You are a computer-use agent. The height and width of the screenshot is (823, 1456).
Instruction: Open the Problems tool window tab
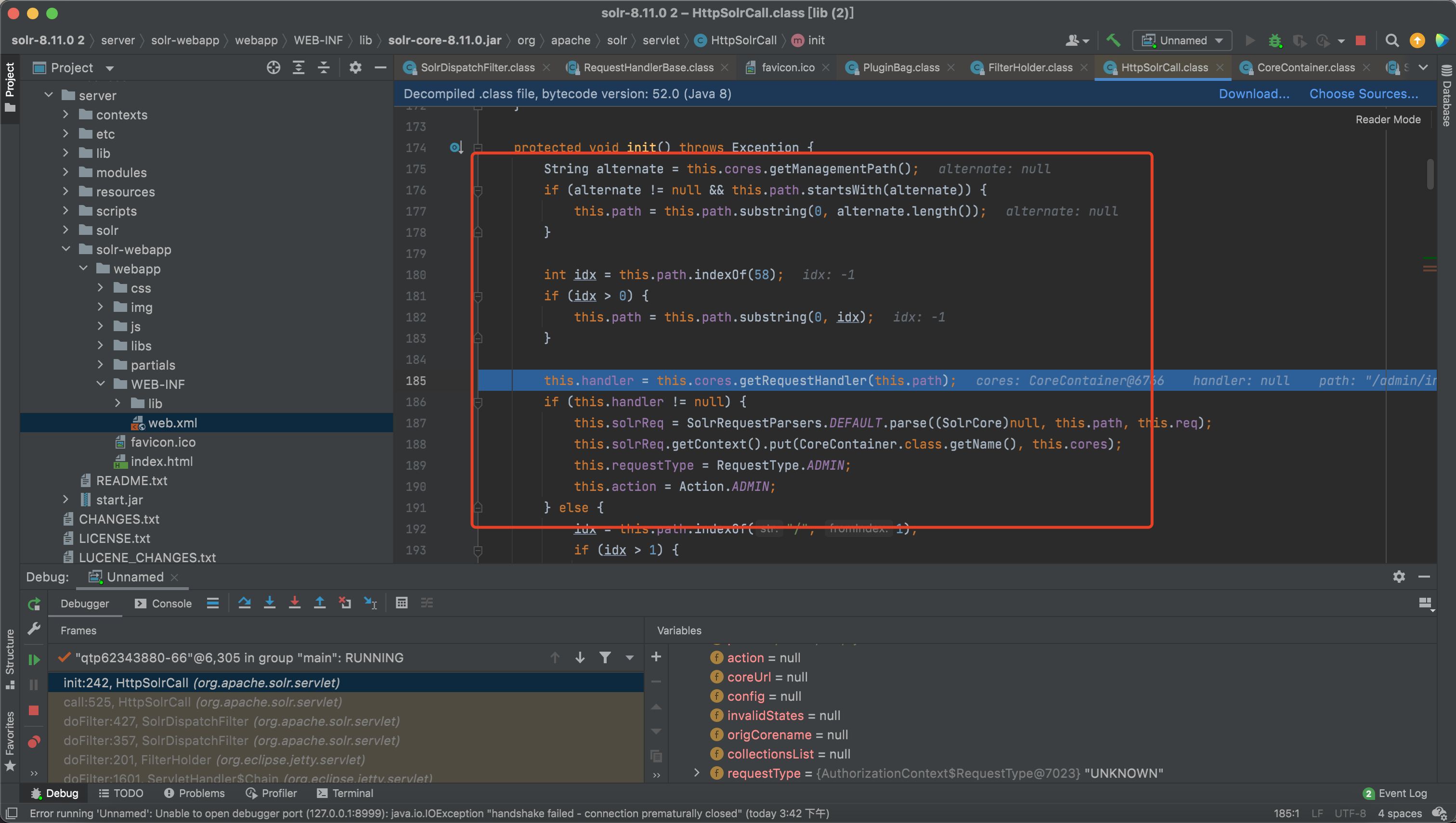[x=194, y=793]
